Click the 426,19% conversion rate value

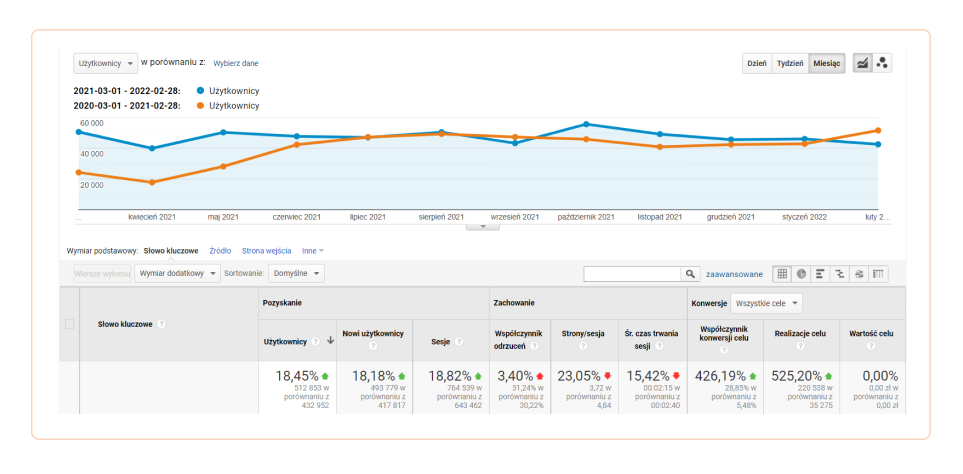point(719,376)
